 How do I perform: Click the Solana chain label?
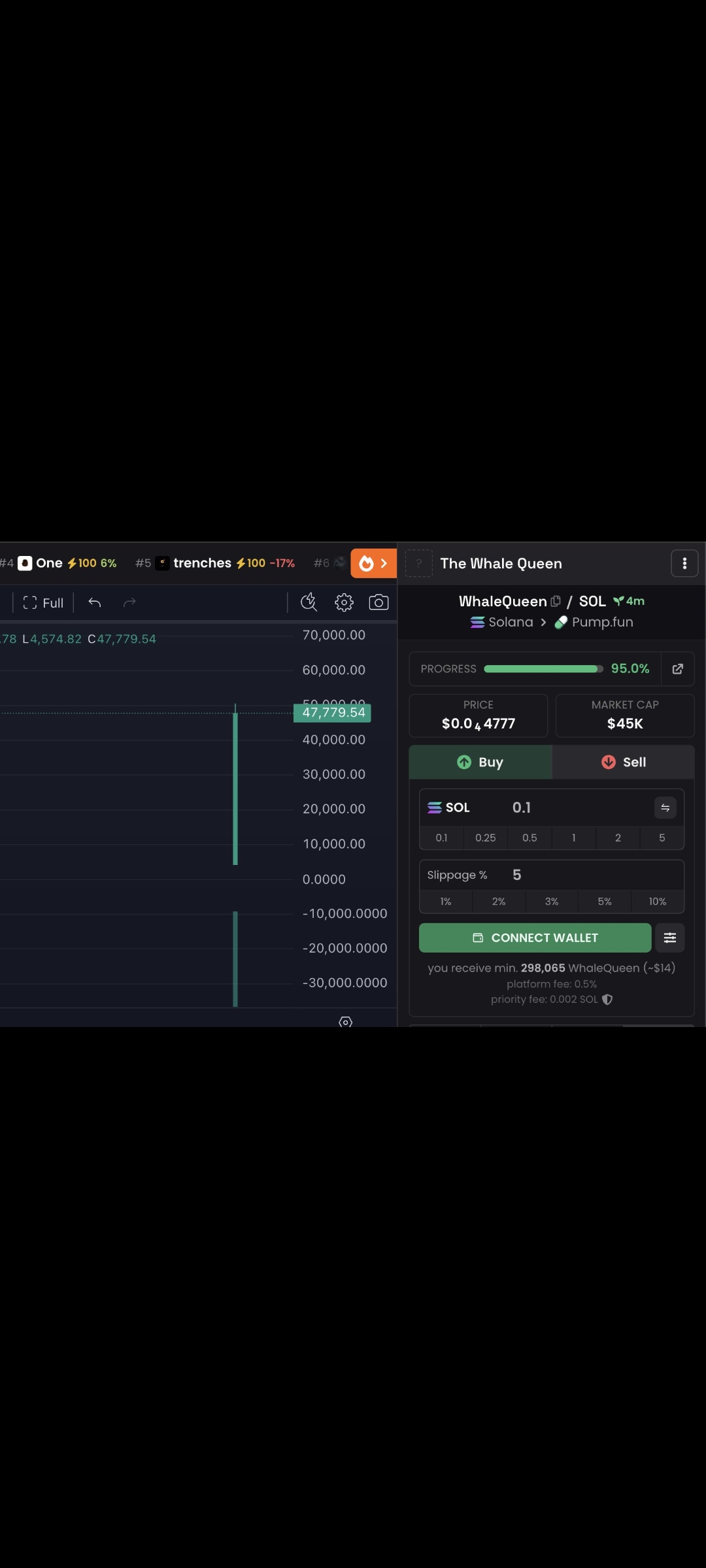502,622
